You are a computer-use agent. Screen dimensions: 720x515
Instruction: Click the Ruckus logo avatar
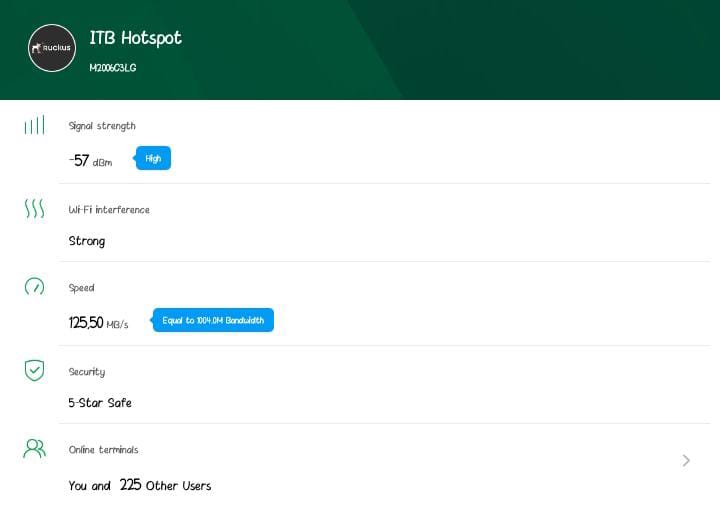tap(52, 48)
